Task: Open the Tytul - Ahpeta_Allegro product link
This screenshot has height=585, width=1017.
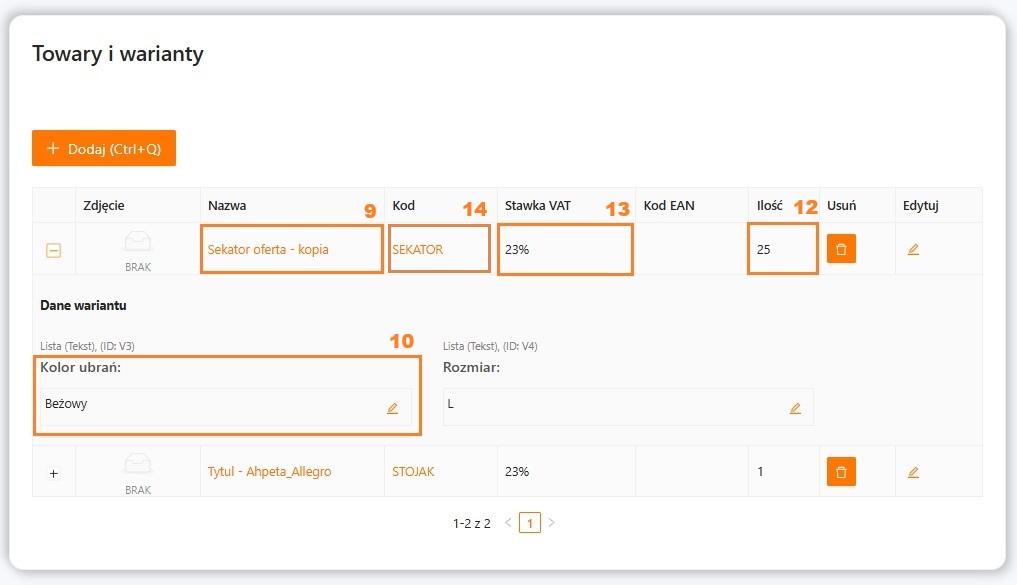Action: click(x=269, y=471)
